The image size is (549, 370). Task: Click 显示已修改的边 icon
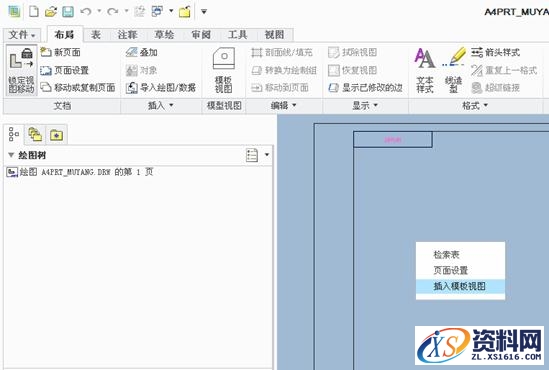(x=334, y=88)
